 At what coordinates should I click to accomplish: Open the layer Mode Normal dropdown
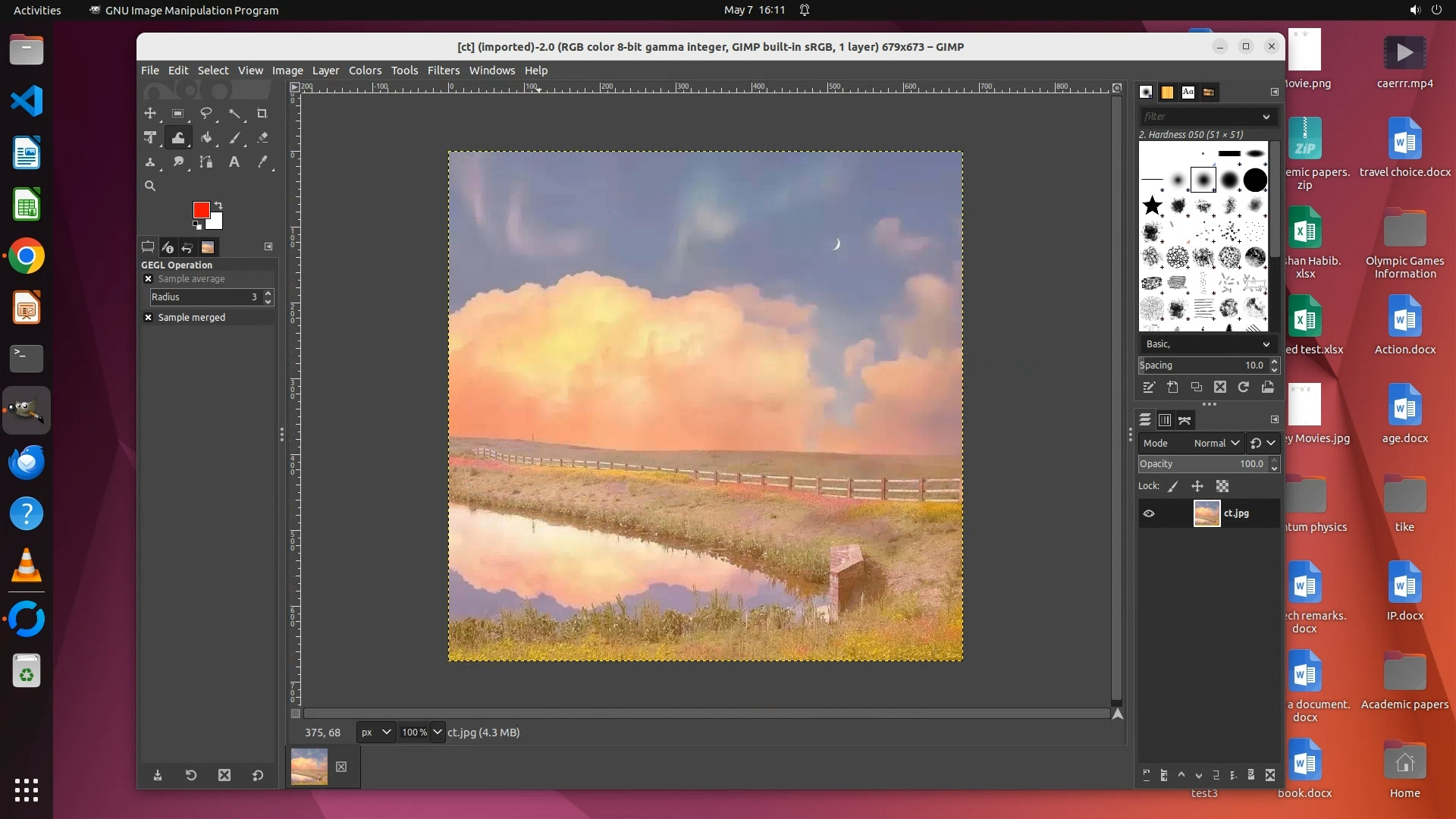pyautogui.click(x=1216, y=444)
